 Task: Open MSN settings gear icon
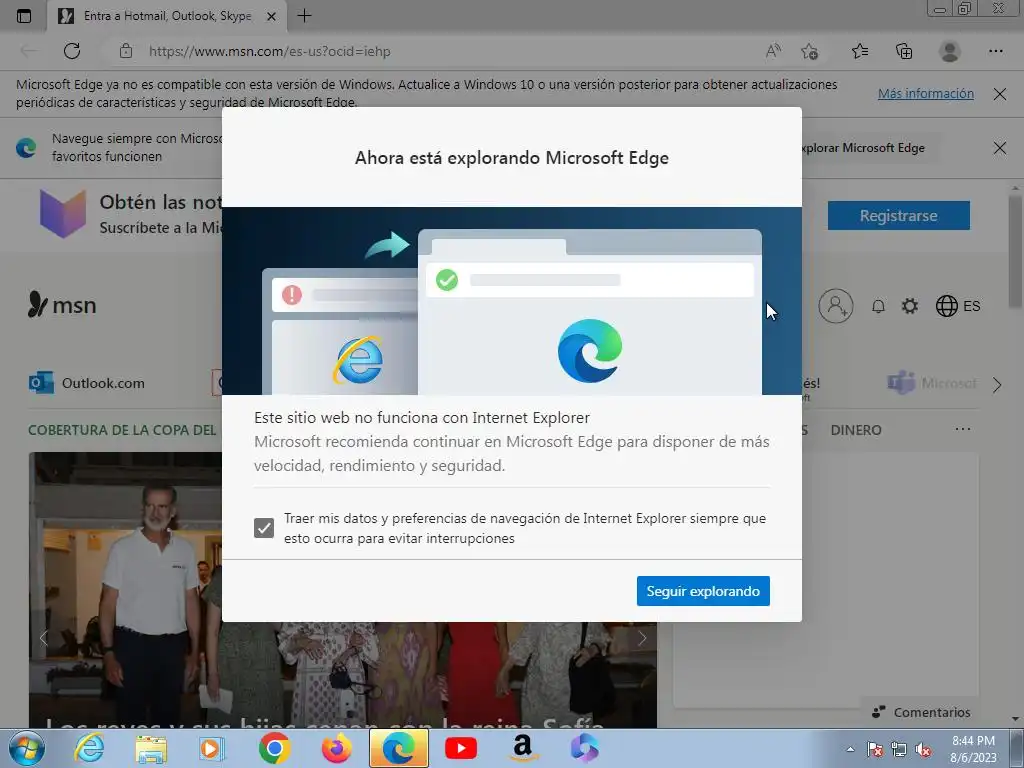coord(910,306)
